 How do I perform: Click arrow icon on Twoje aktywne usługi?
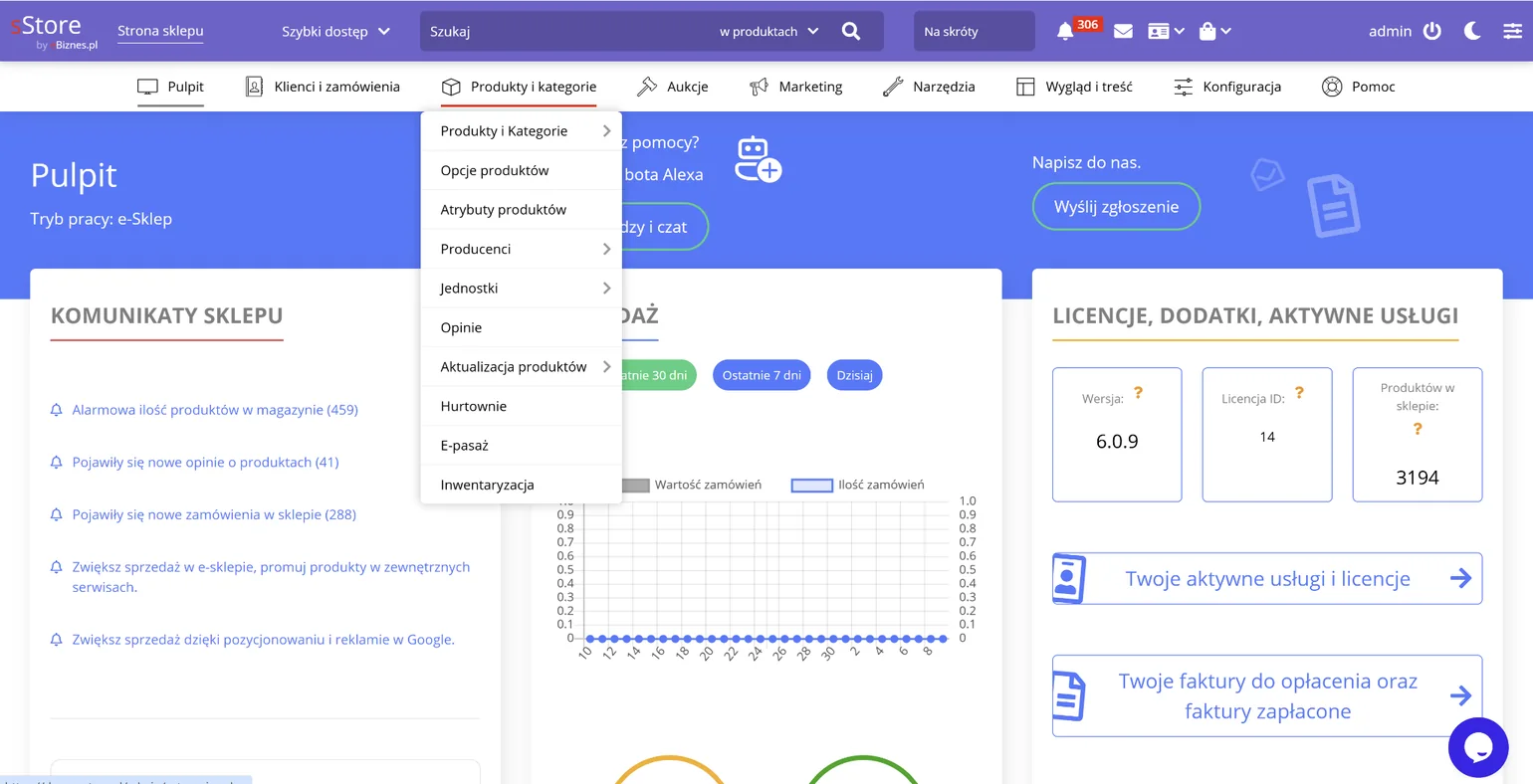1460,578
